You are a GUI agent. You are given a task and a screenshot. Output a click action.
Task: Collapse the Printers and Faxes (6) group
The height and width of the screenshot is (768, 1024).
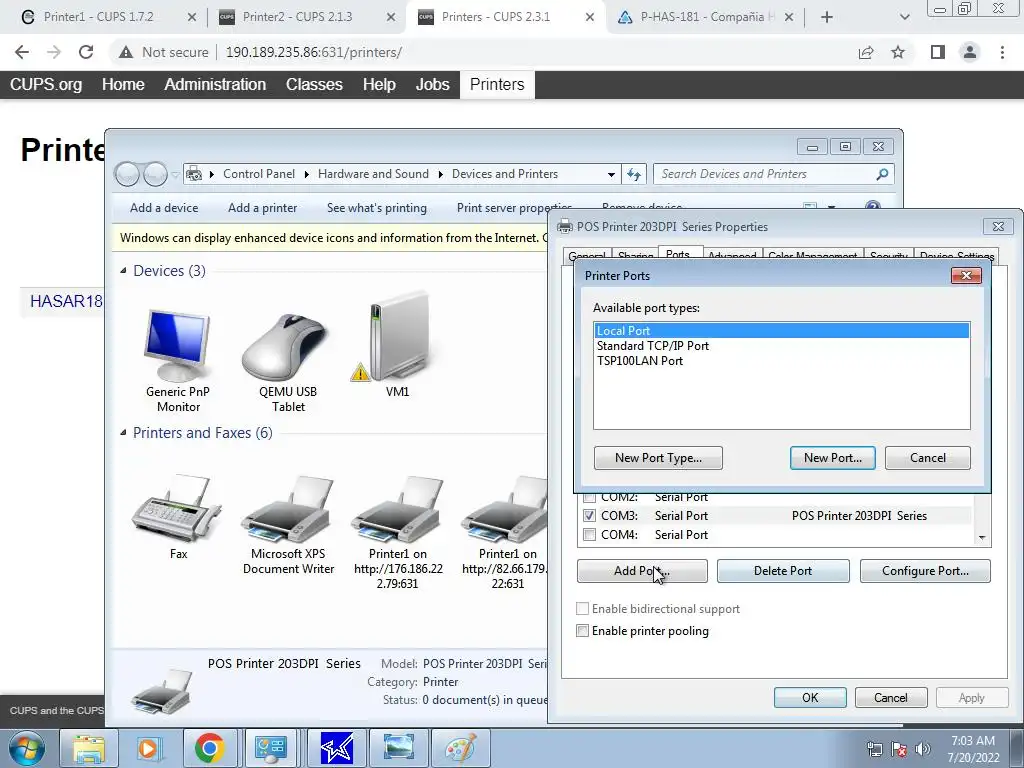point(123,432)
